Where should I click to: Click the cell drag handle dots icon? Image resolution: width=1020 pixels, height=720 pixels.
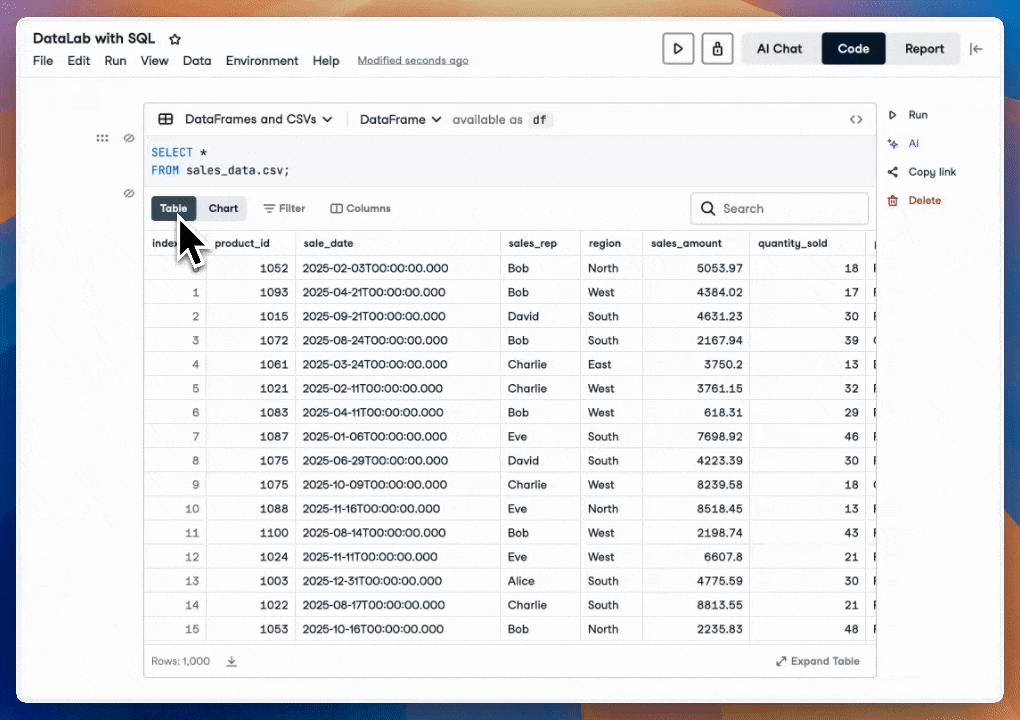tap(102, 138)
